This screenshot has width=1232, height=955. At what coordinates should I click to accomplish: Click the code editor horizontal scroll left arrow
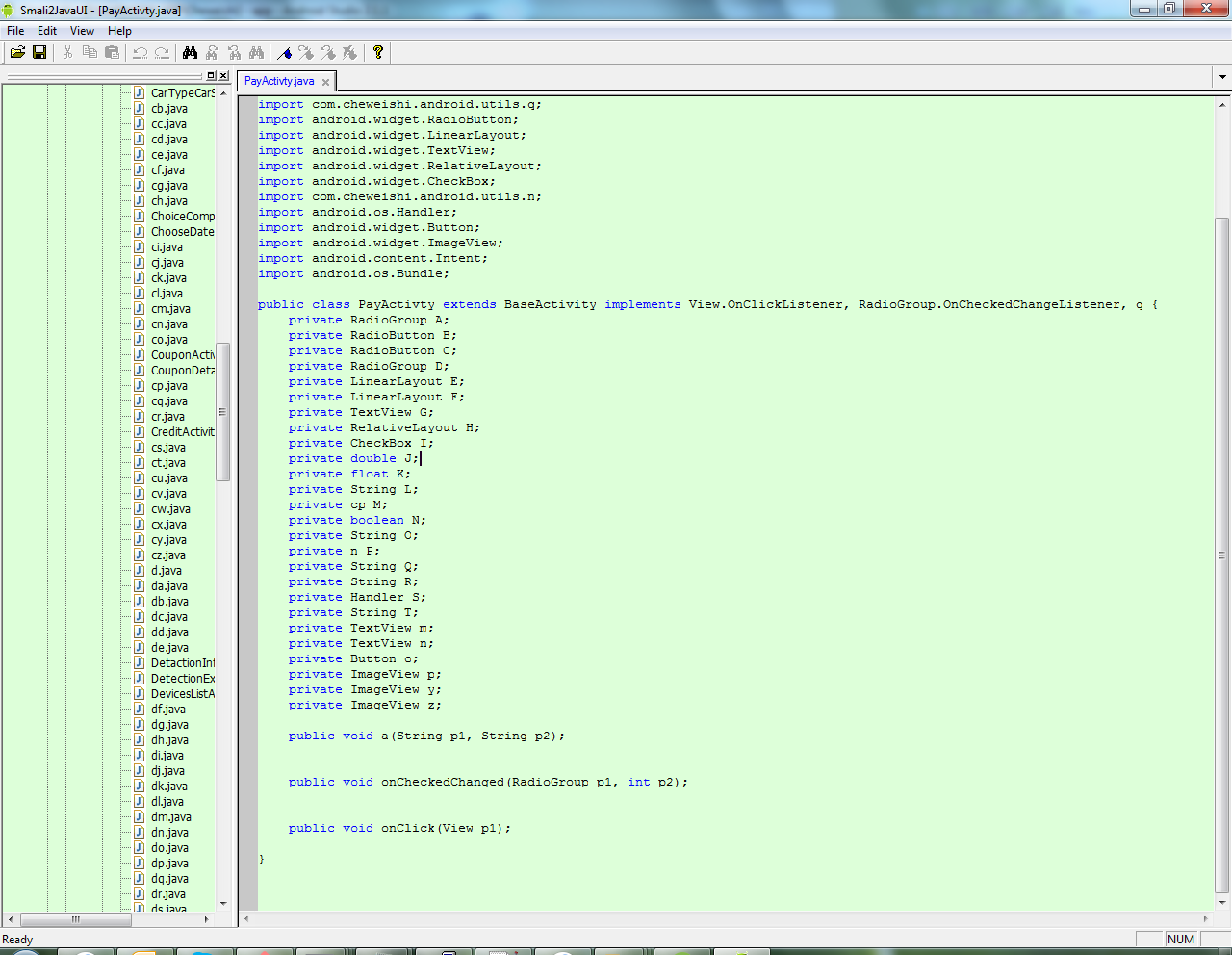[247, 918]
